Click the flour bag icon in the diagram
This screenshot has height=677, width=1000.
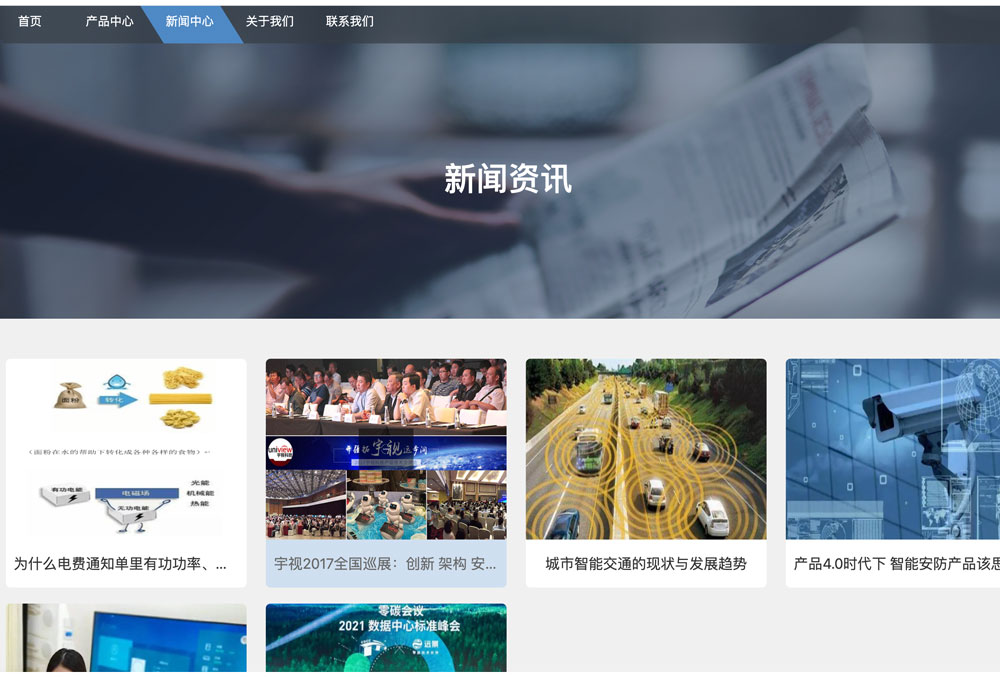pyautogui.click(x=69, y=394)
